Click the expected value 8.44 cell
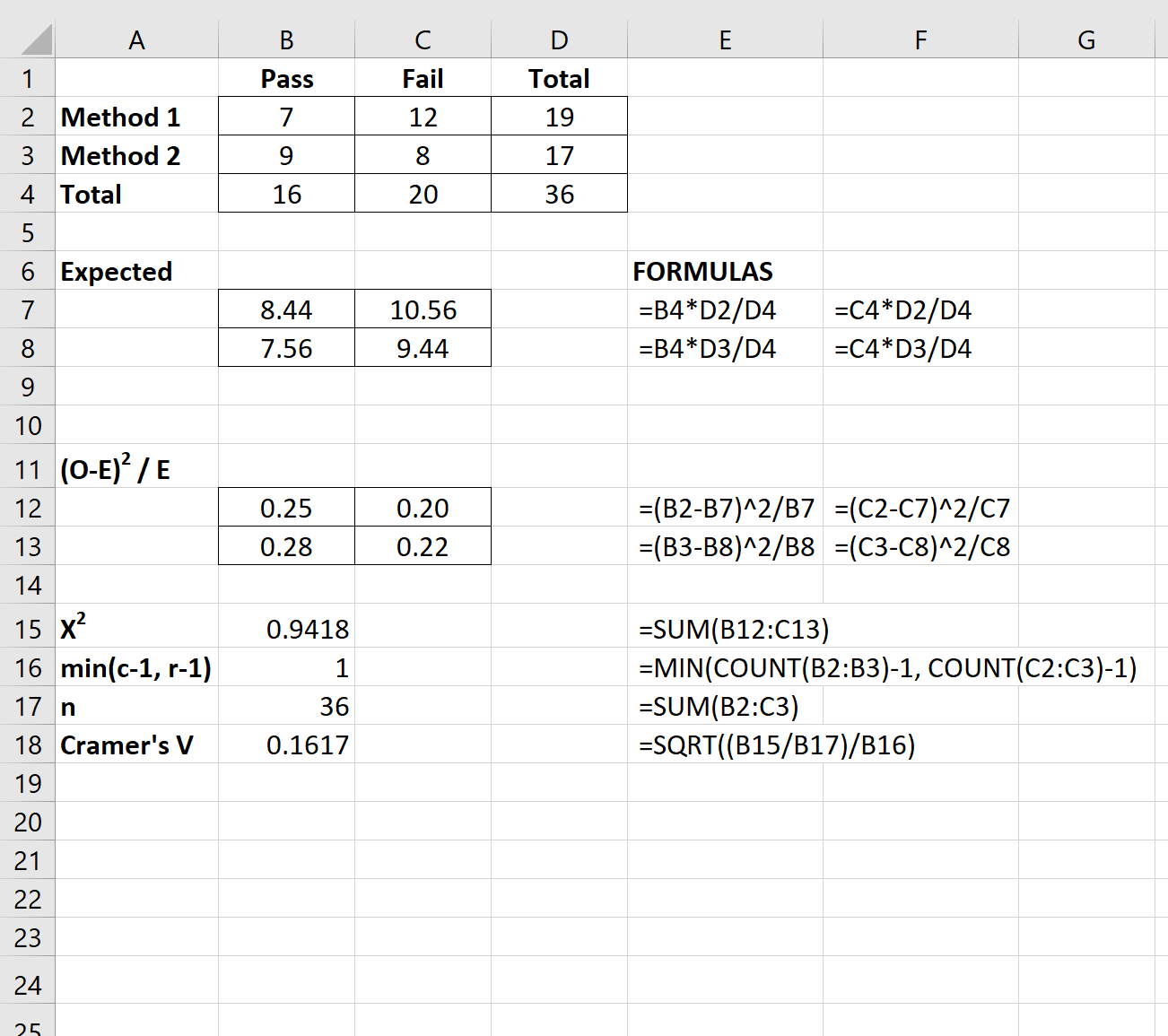This screenshot has width=1168, height=1036. [x=285, y=309]
